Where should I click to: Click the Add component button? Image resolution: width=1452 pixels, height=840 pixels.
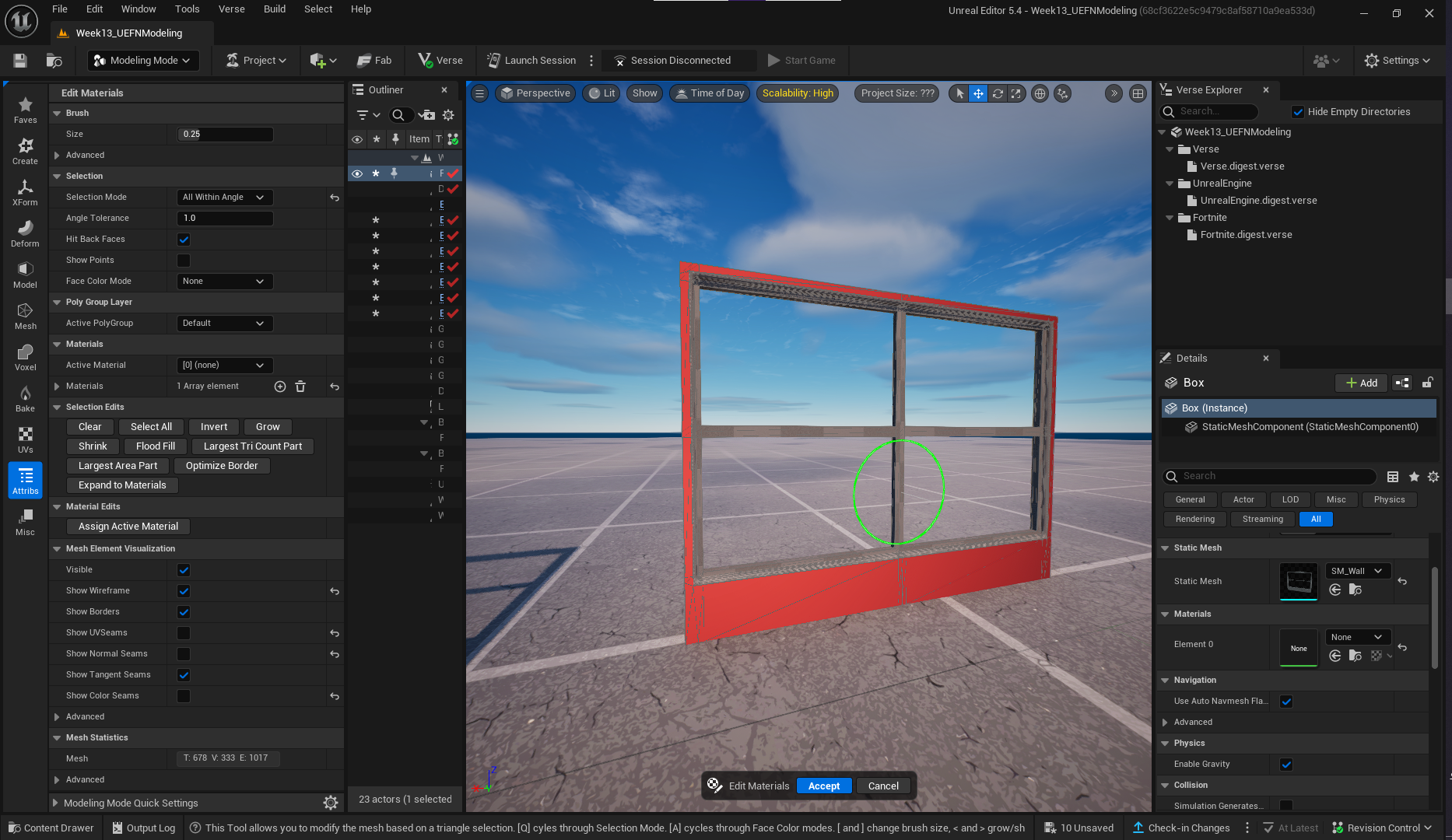(1362, 383)
